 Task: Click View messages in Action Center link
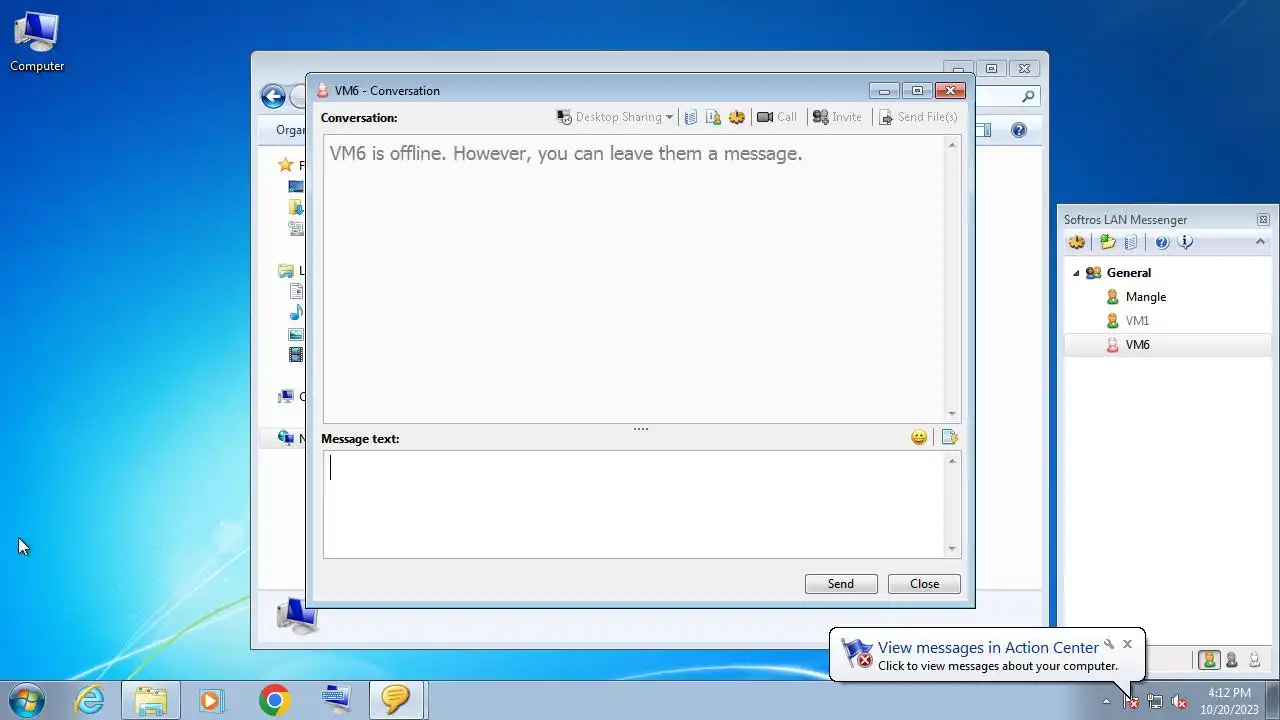pyautogui.click(x=988, y=647)
